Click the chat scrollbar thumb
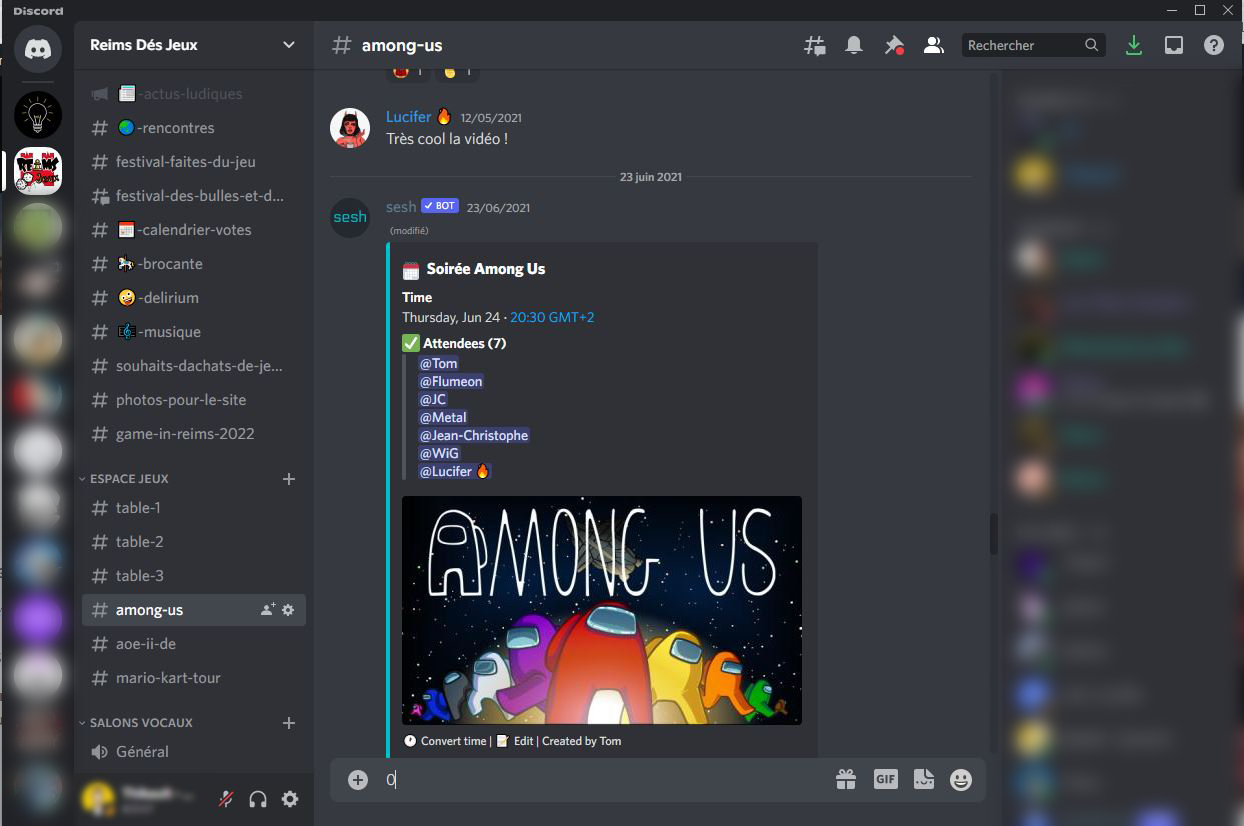The height and width of the screenshot is (826, 1244). point(993,534)
